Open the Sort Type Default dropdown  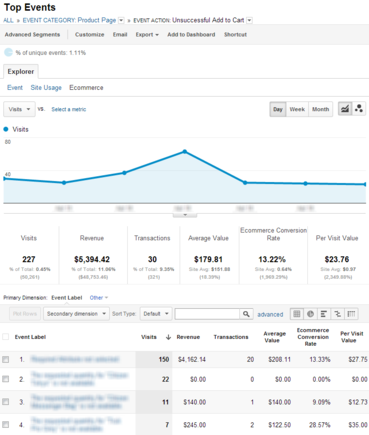point(156,314)
